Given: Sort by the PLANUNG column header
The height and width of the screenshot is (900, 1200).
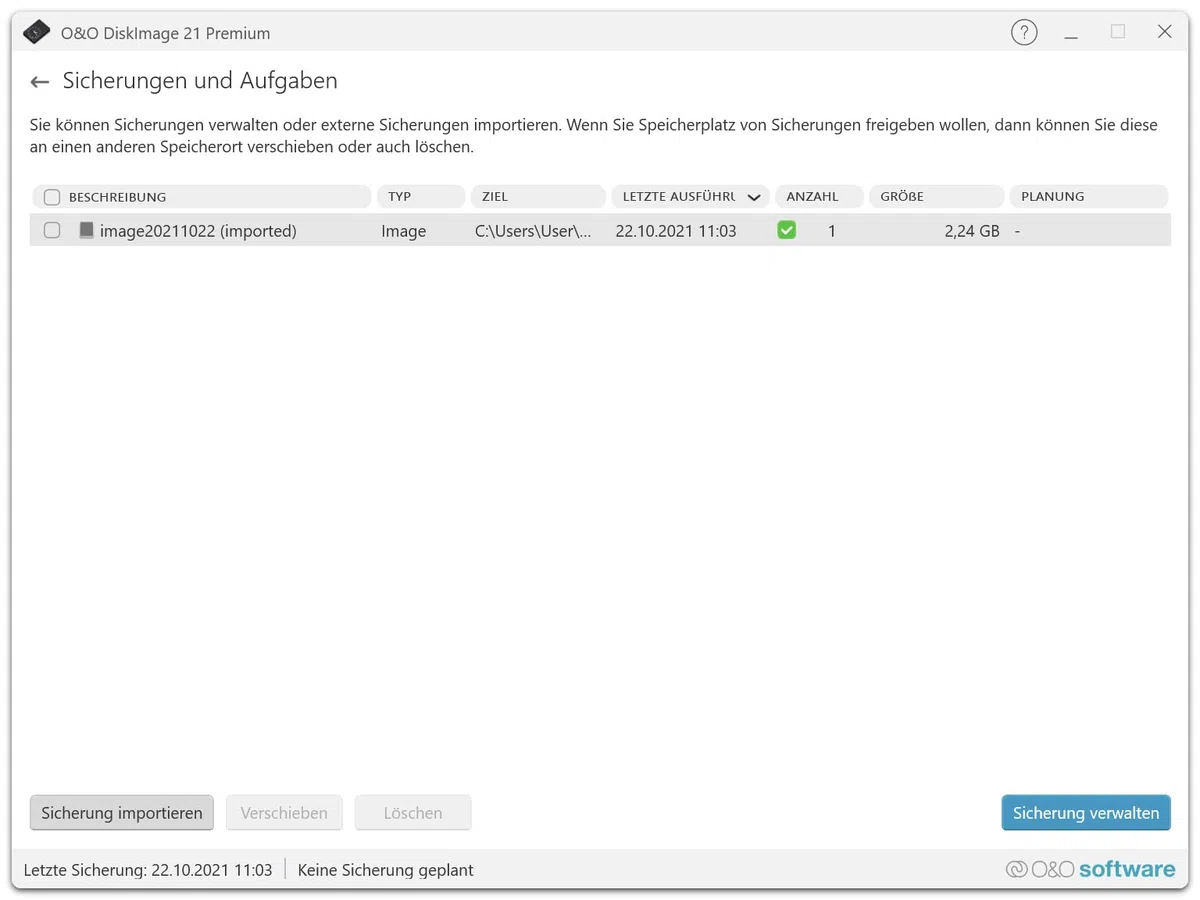Looking at the screenshot, I should (1088, 196).
